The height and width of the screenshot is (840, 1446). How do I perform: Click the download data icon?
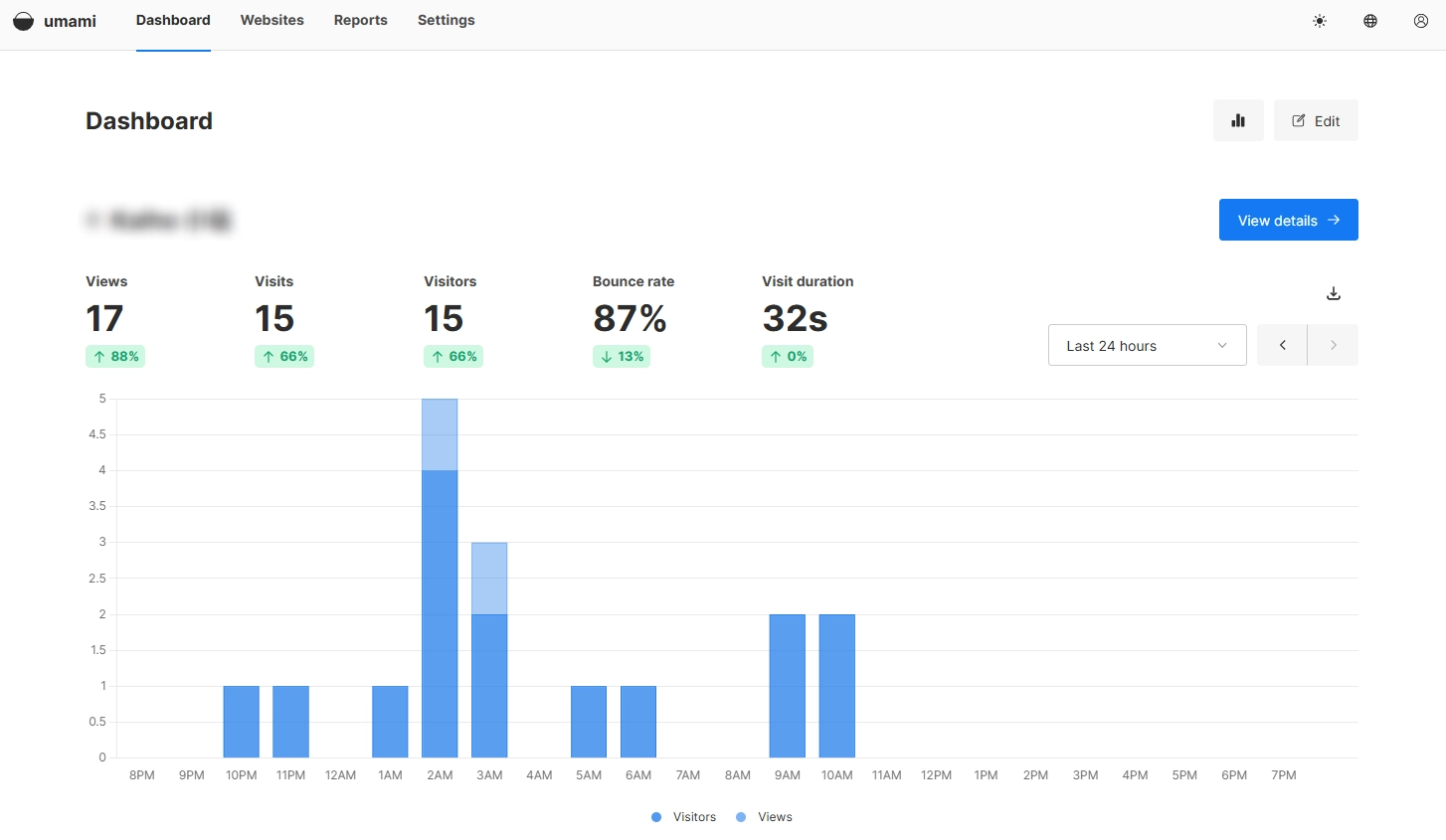(1334, 293)
